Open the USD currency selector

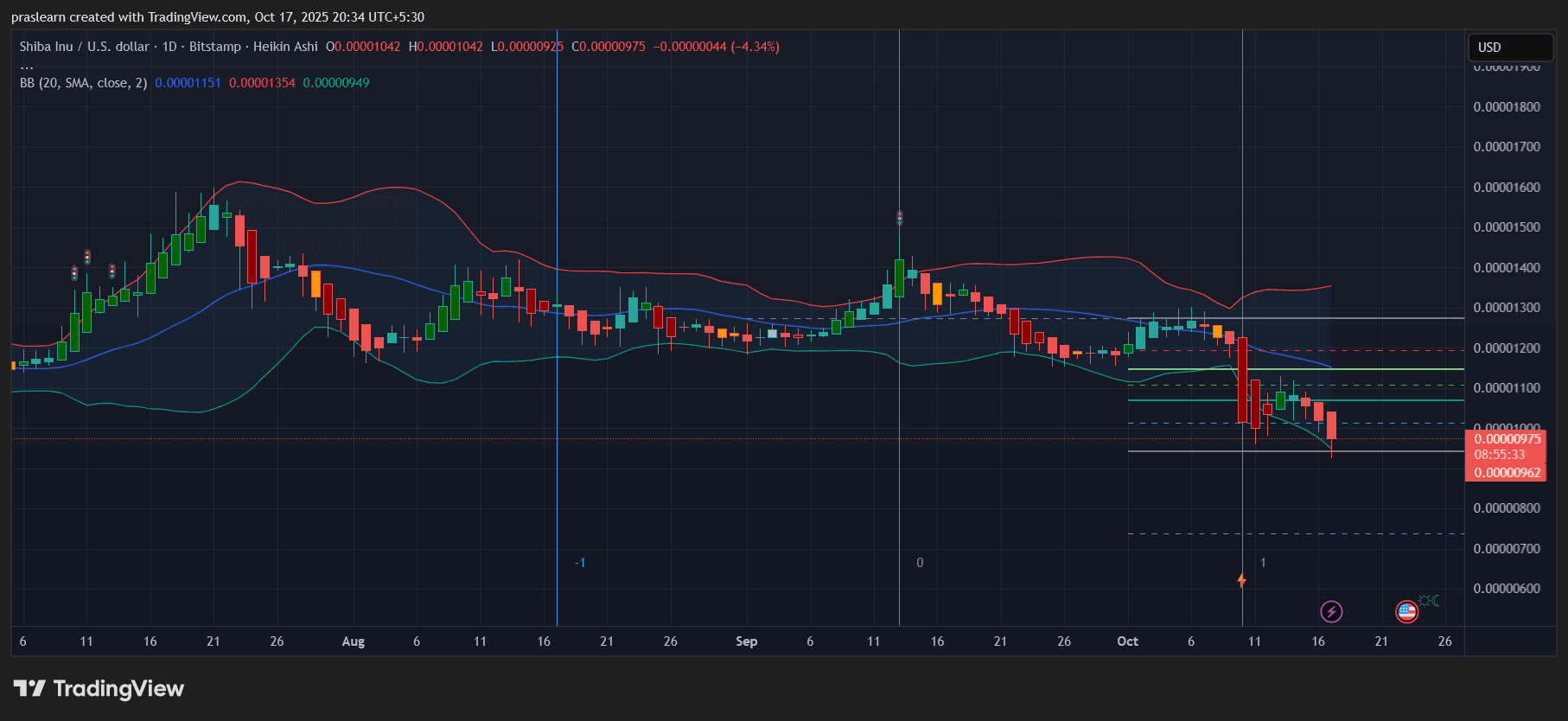(1509, 48)
